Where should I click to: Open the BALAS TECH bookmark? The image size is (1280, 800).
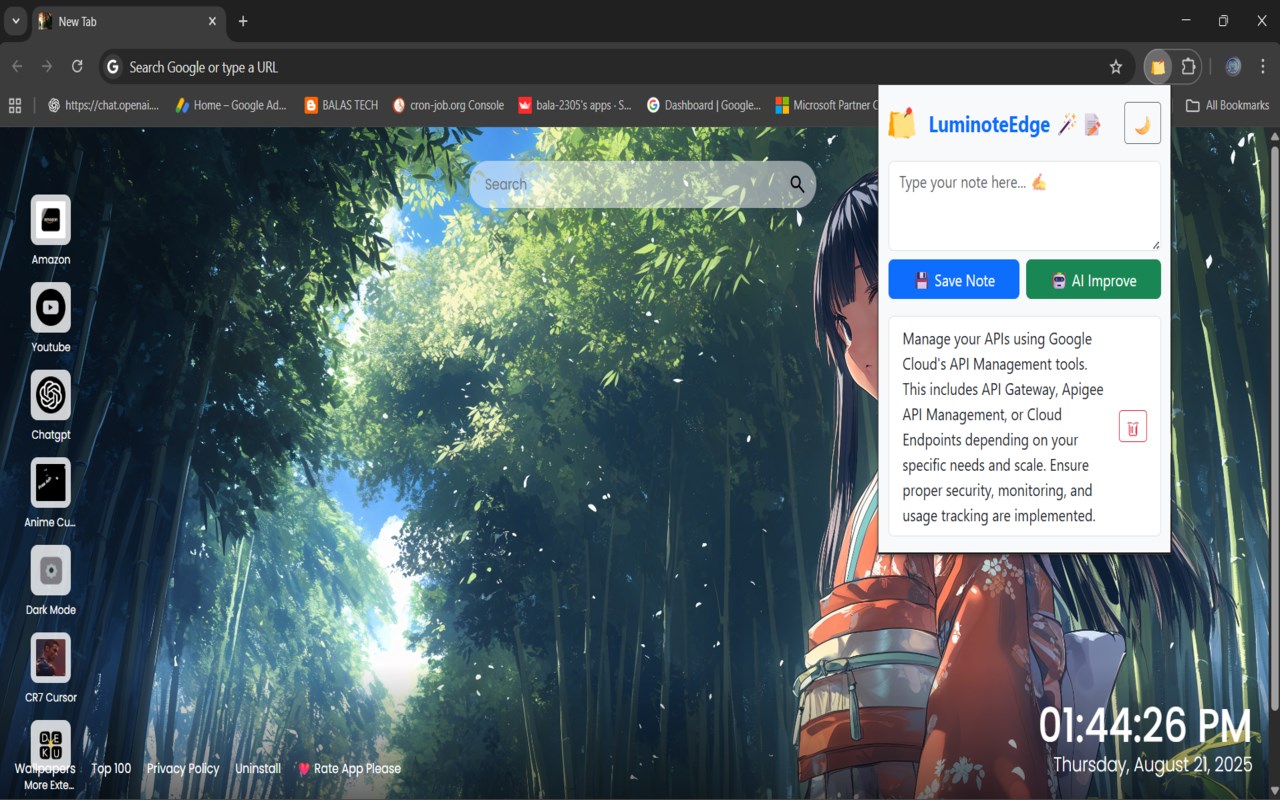click(341, 105)
